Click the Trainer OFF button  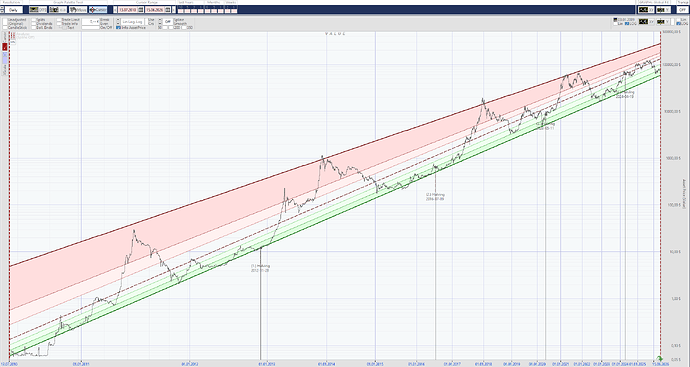coord(683,10)
